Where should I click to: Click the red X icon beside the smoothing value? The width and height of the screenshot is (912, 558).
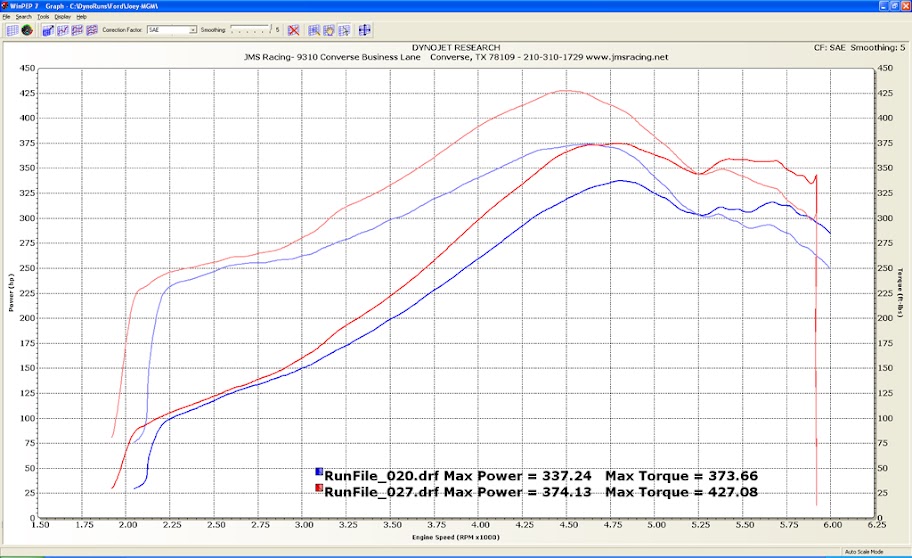coord(294,30)
